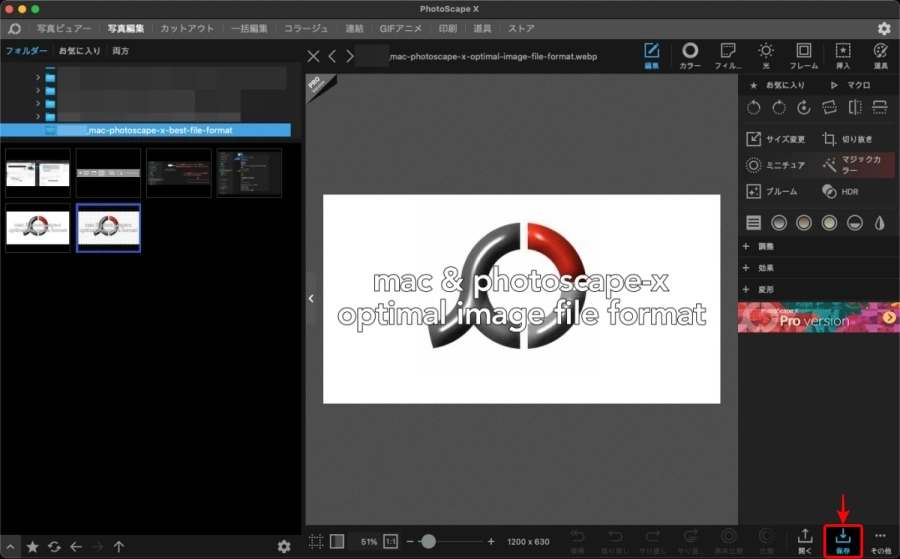Image resolution: width=900 pixels, height=559 pixels.
Task: Choose サイズ変更 resize tool
Action: click(x=775, y=139)
